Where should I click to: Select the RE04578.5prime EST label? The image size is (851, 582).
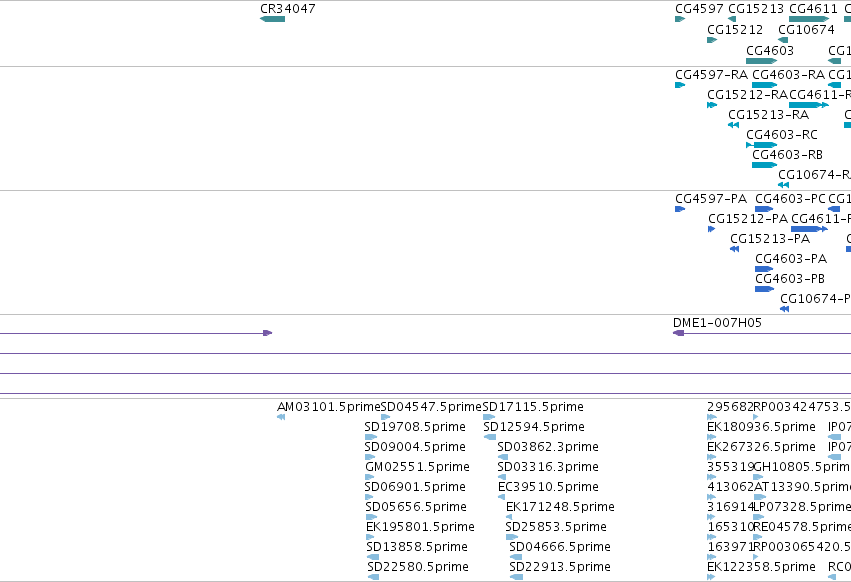[x=802, y=527]
